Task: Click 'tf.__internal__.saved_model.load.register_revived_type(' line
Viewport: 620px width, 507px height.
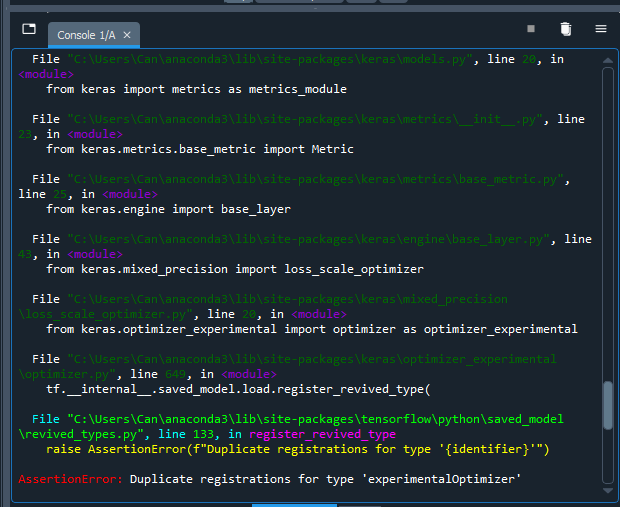Action: (238, 389)
